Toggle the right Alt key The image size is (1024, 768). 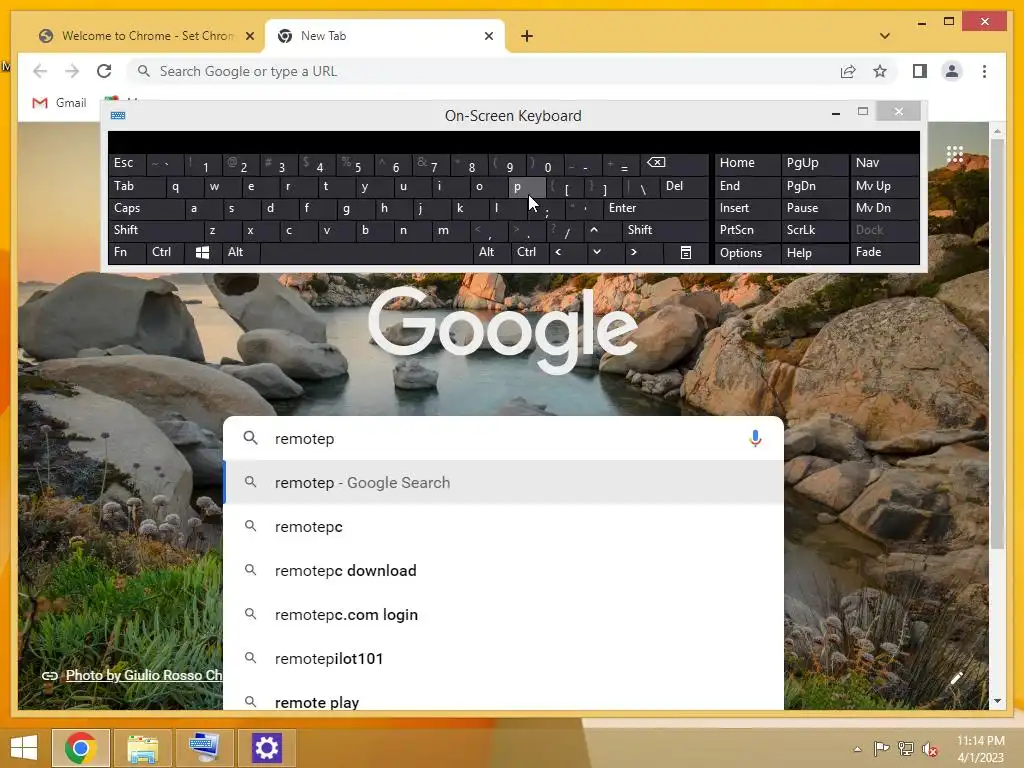tap(492, 253)
